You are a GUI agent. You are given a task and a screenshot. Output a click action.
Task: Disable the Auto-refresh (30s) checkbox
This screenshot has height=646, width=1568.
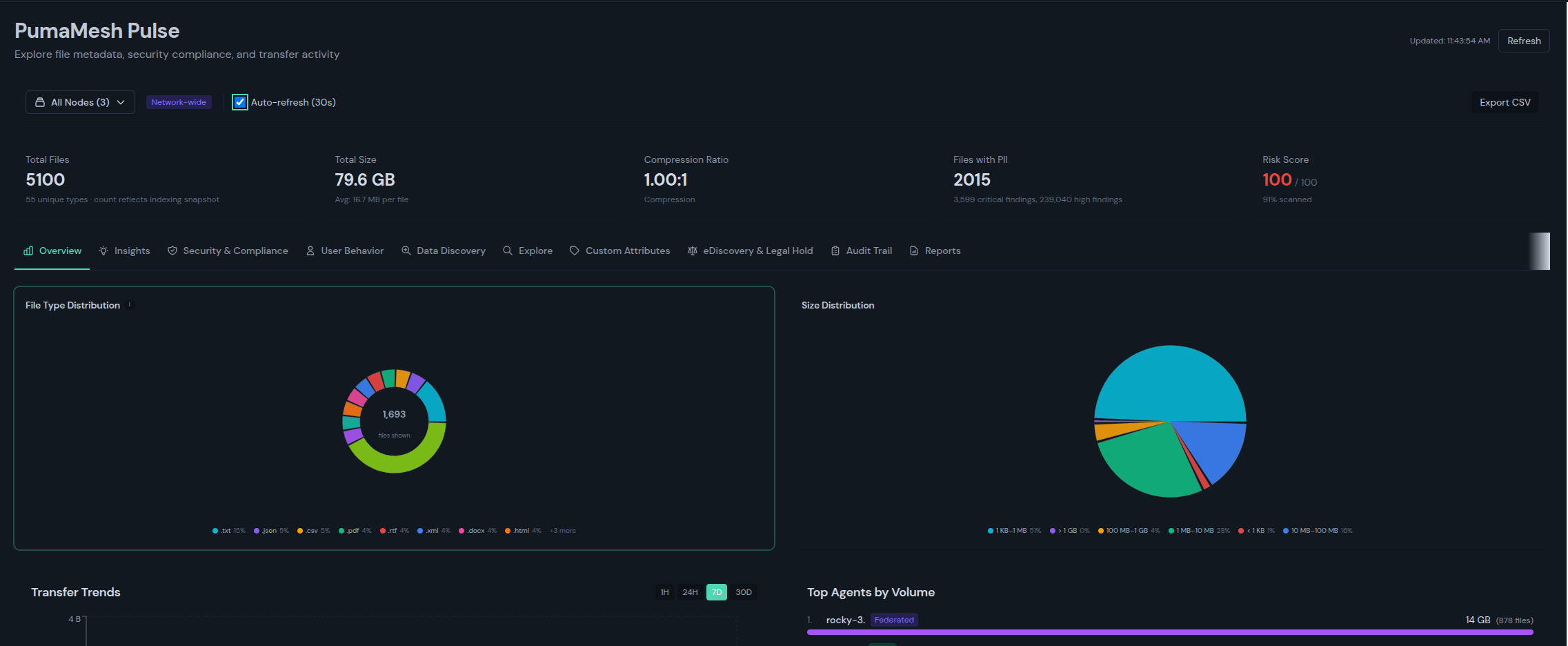click(239, 102)
